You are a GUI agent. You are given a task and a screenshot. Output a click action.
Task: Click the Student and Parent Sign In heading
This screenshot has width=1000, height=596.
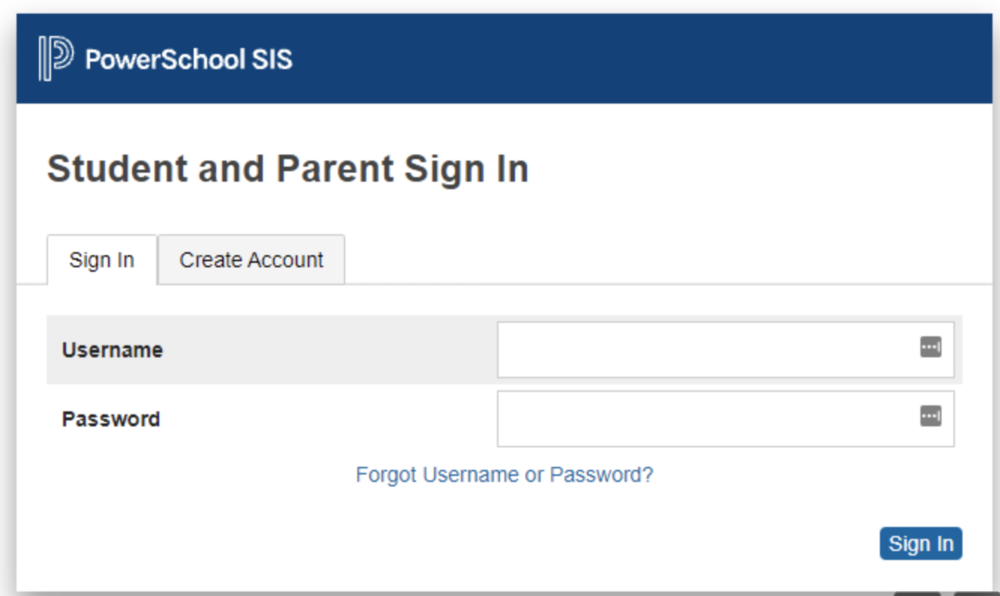[288, 168]
